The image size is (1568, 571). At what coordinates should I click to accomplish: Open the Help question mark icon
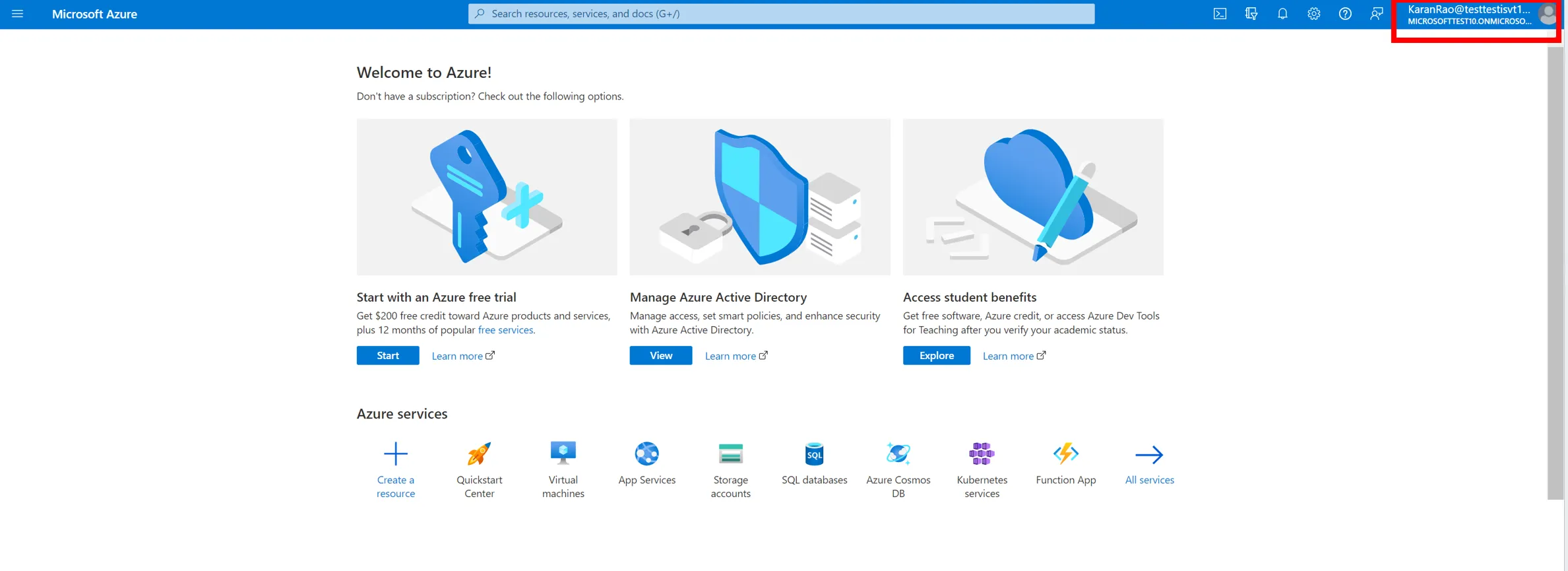1345,14
